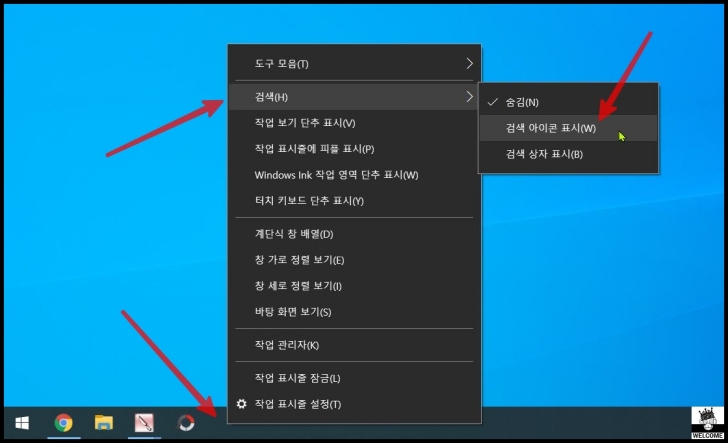Choose 바탕 화면 보기(S)
The height and width of the screenshot is (443, 728).
tap(354, 312)
